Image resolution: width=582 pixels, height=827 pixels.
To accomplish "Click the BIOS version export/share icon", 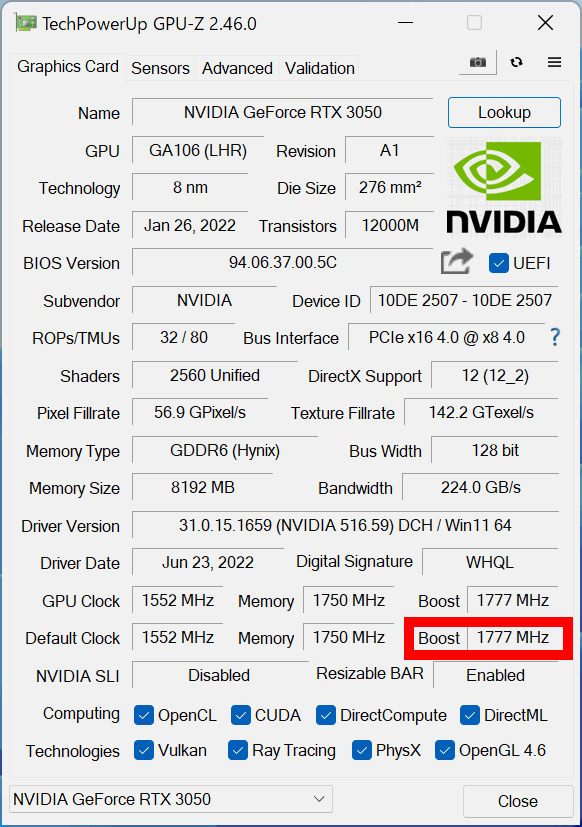I will [456, 261].
